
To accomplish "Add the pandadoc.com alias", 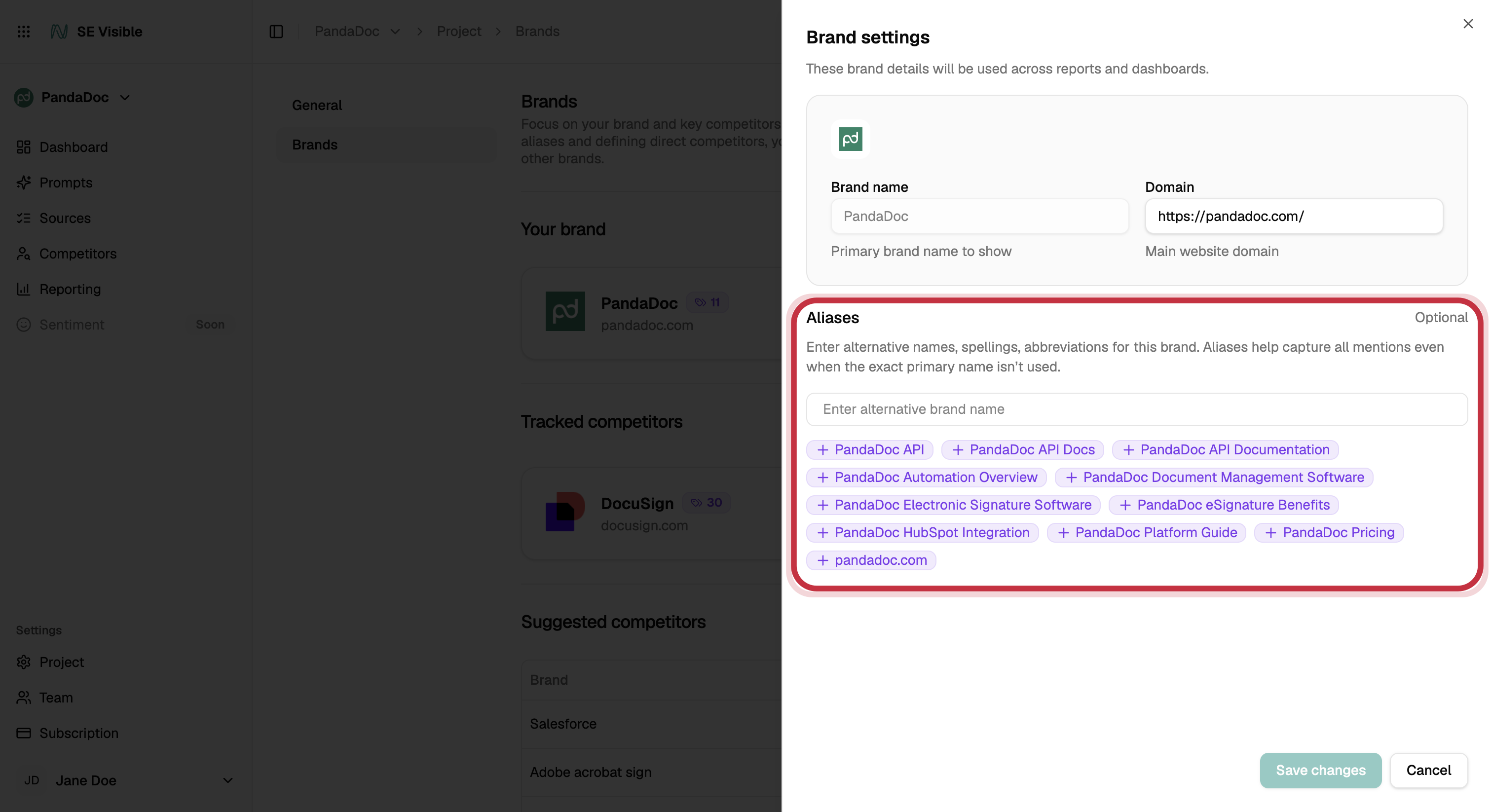I will tap(871, 560).
